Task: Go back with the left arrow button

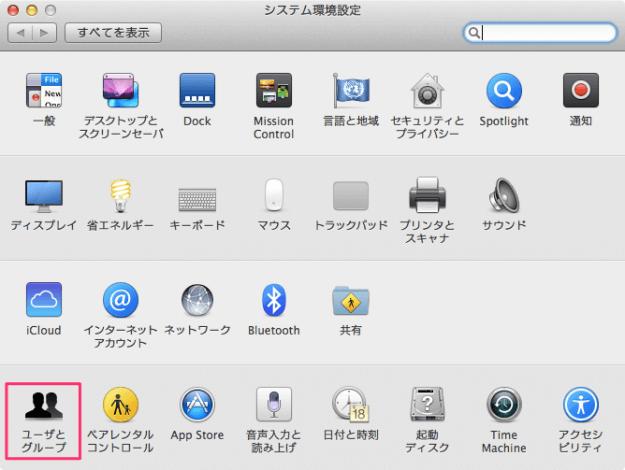Action: (20, 33)
